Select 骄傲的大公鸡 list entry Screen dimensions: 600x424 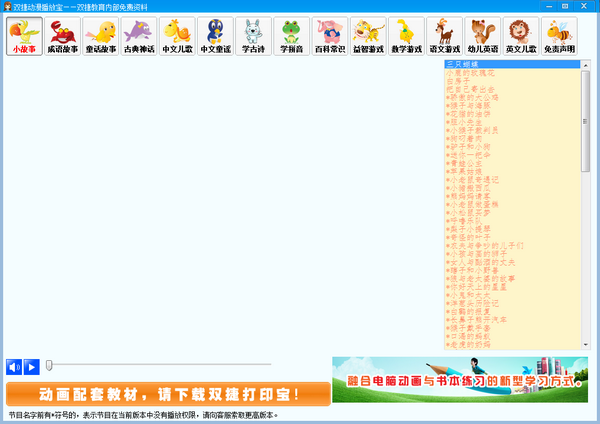tap(512, 98)
